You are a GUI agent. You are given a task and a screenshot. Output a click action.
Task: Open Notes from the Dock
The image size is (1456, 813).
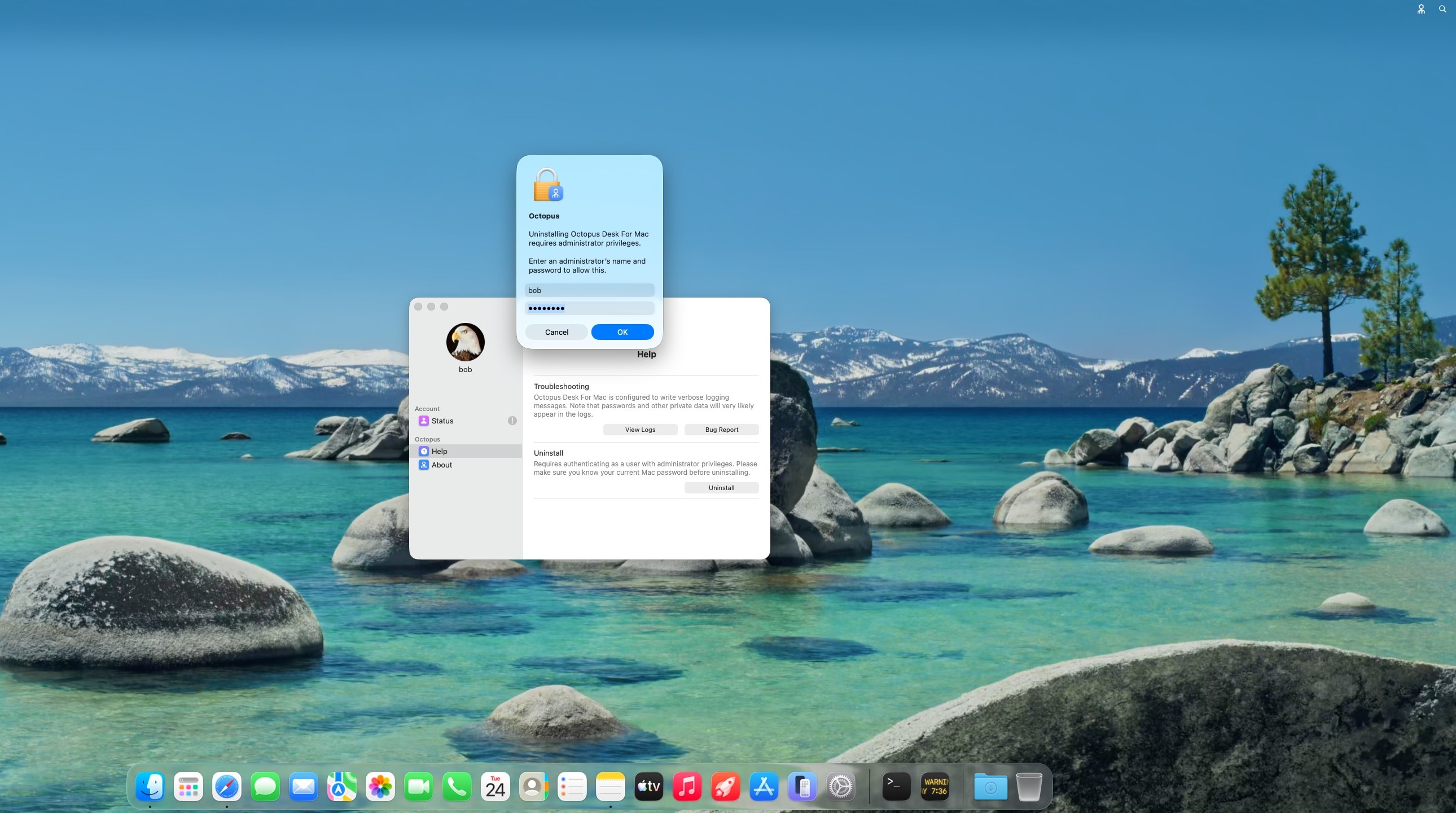coord(611,786)
